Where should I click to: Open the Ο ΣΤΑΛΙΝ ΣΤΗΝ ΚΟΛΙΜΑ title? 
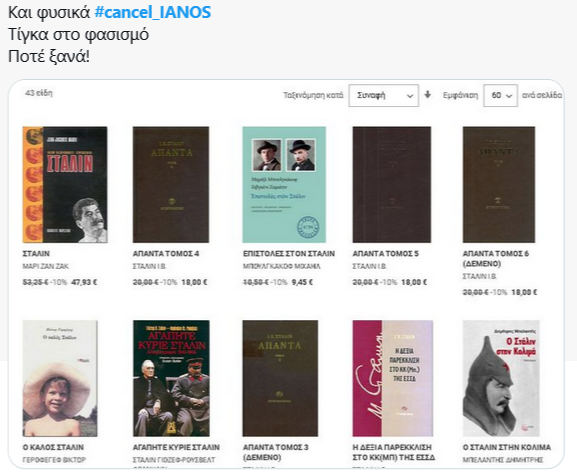tap(507, 447)
